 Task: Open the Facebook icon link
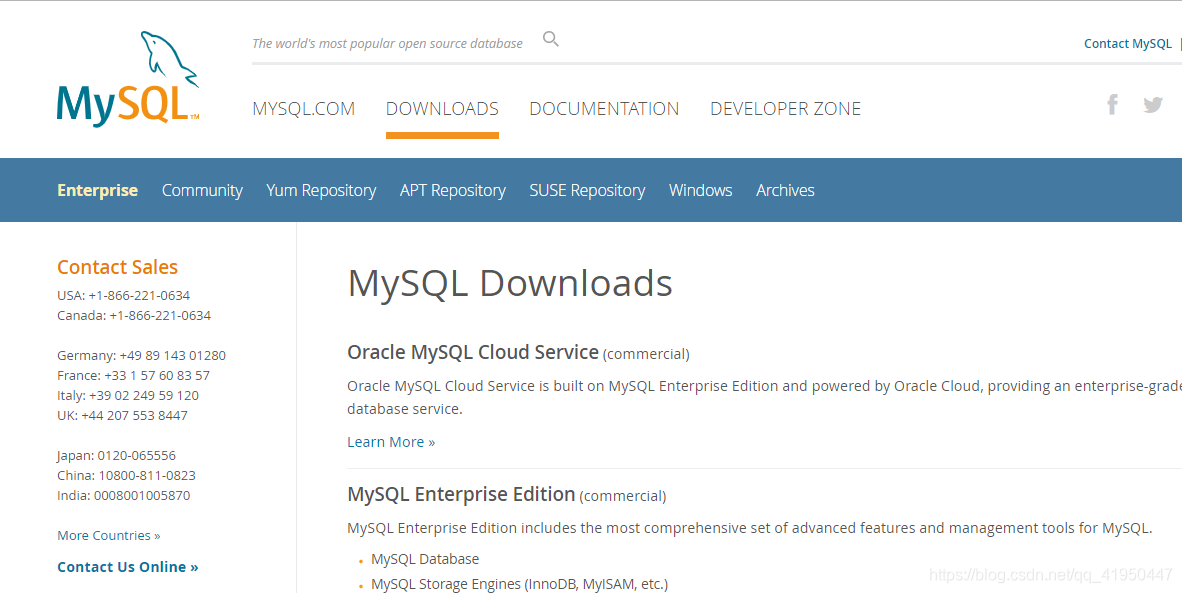click(x=1112, y=104)
